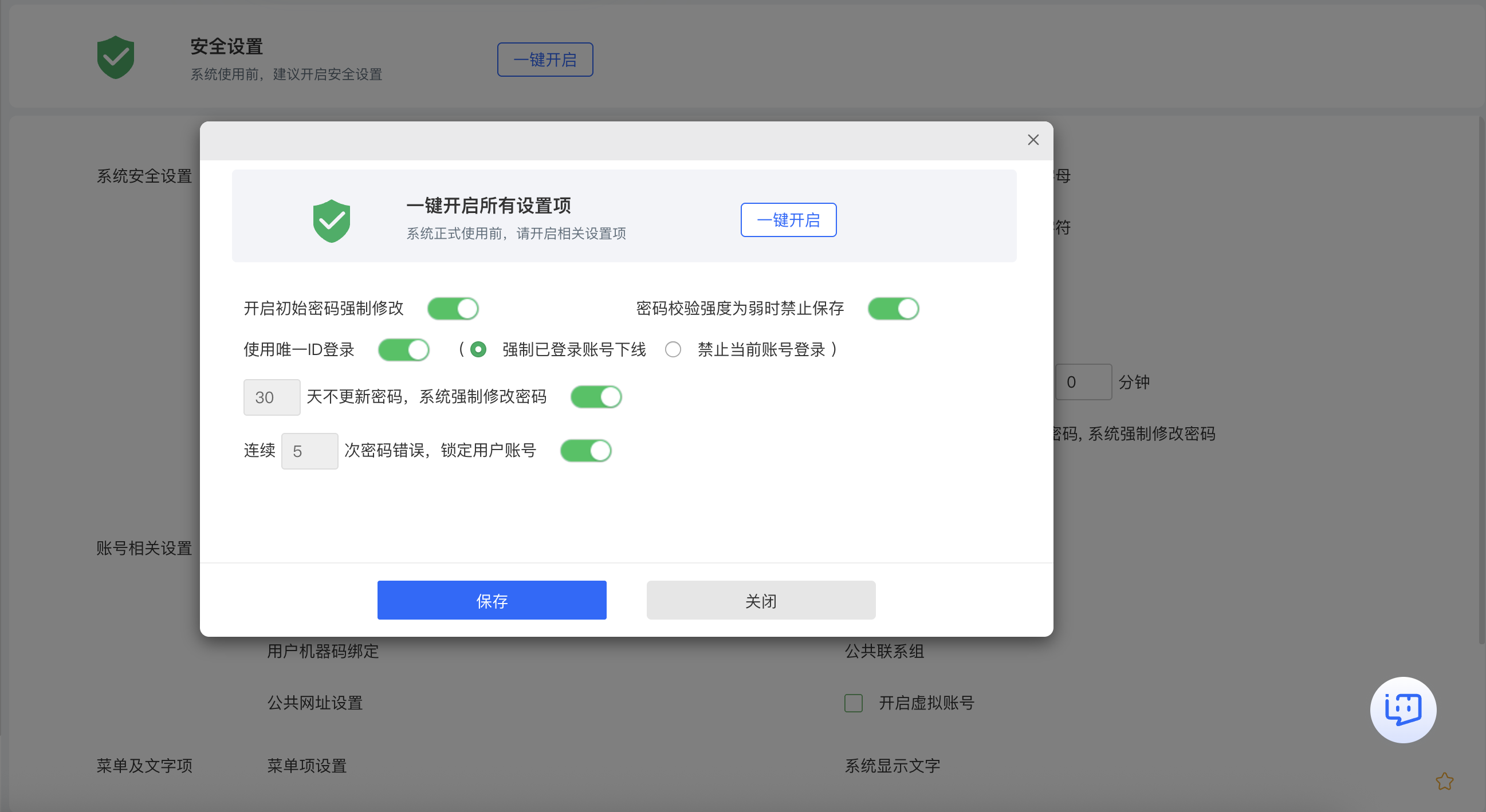The image size is (1486, 812).
Task: Click the shield icon inside the dialog banner
Action: pyautogui.click(x=332, y=220)
